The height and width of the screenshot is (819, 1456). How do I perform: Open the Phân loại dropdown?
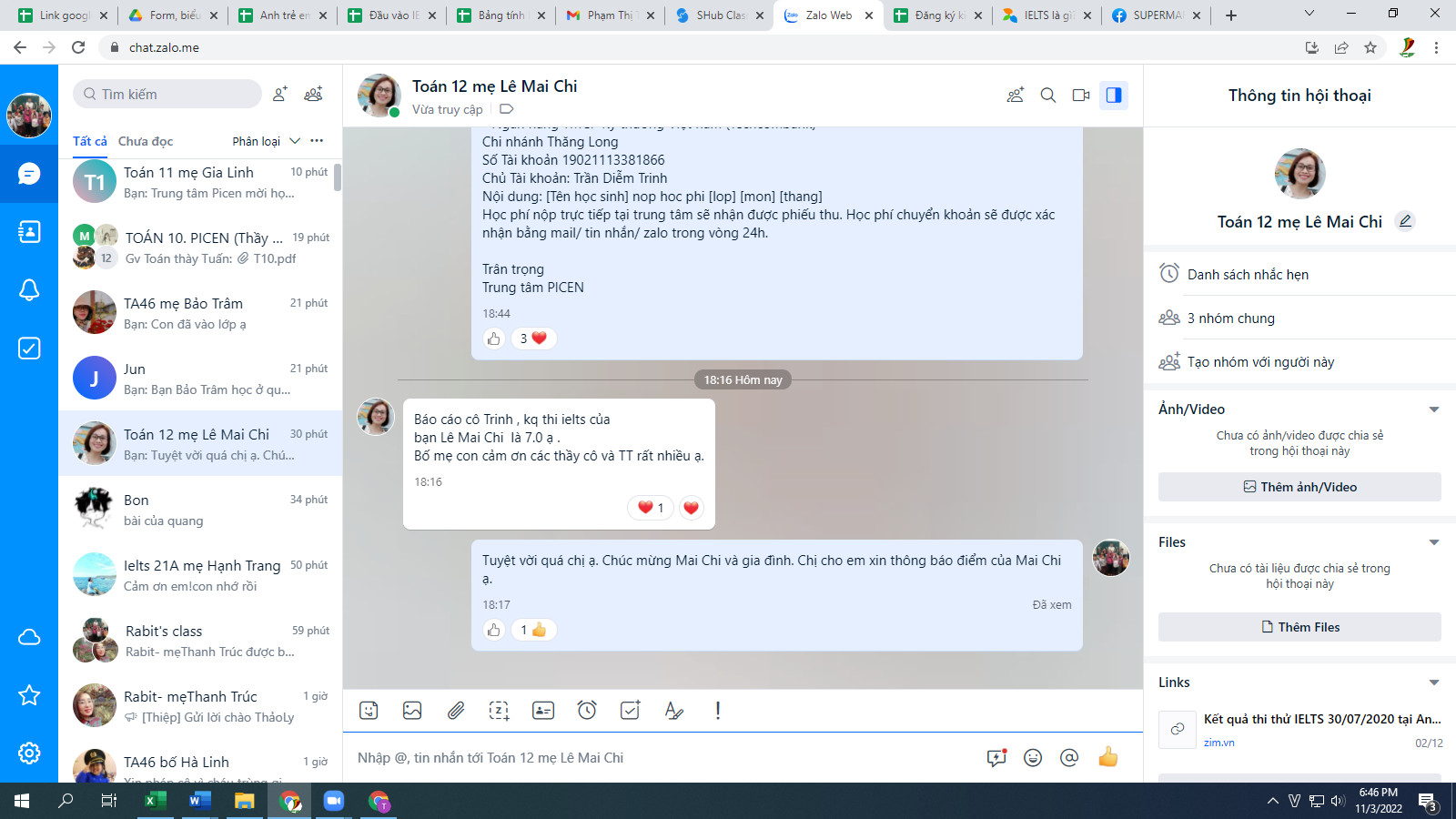[x=266, y=141]
